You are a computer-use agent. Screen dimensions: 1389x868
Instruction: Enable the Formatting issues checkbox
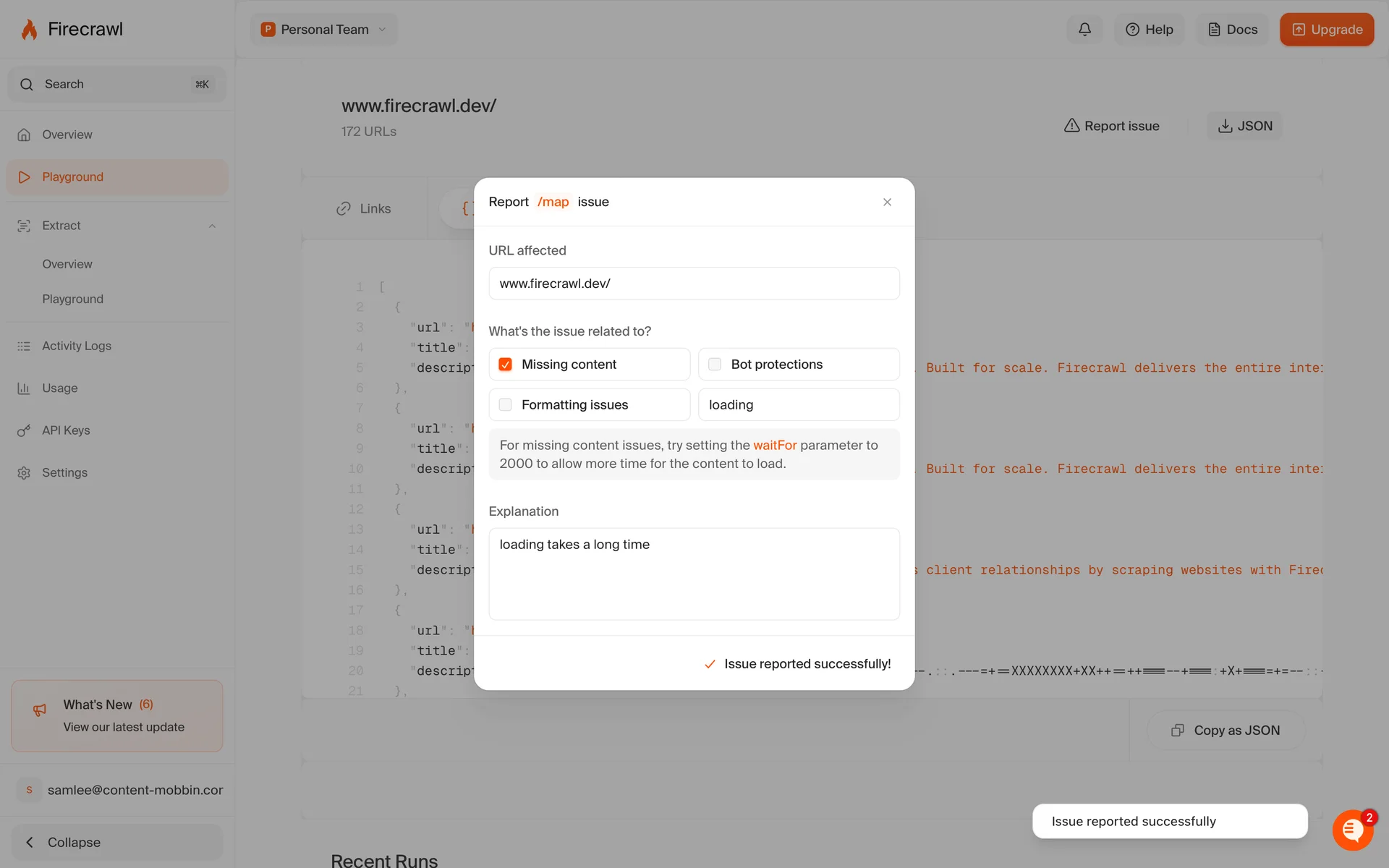pos(506,405)
